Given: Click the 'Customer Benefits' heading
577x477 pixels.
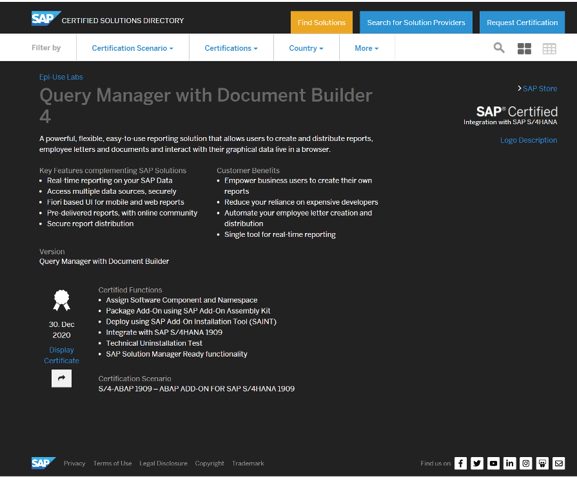Looking at the screenshot, I should pos(248,171).
